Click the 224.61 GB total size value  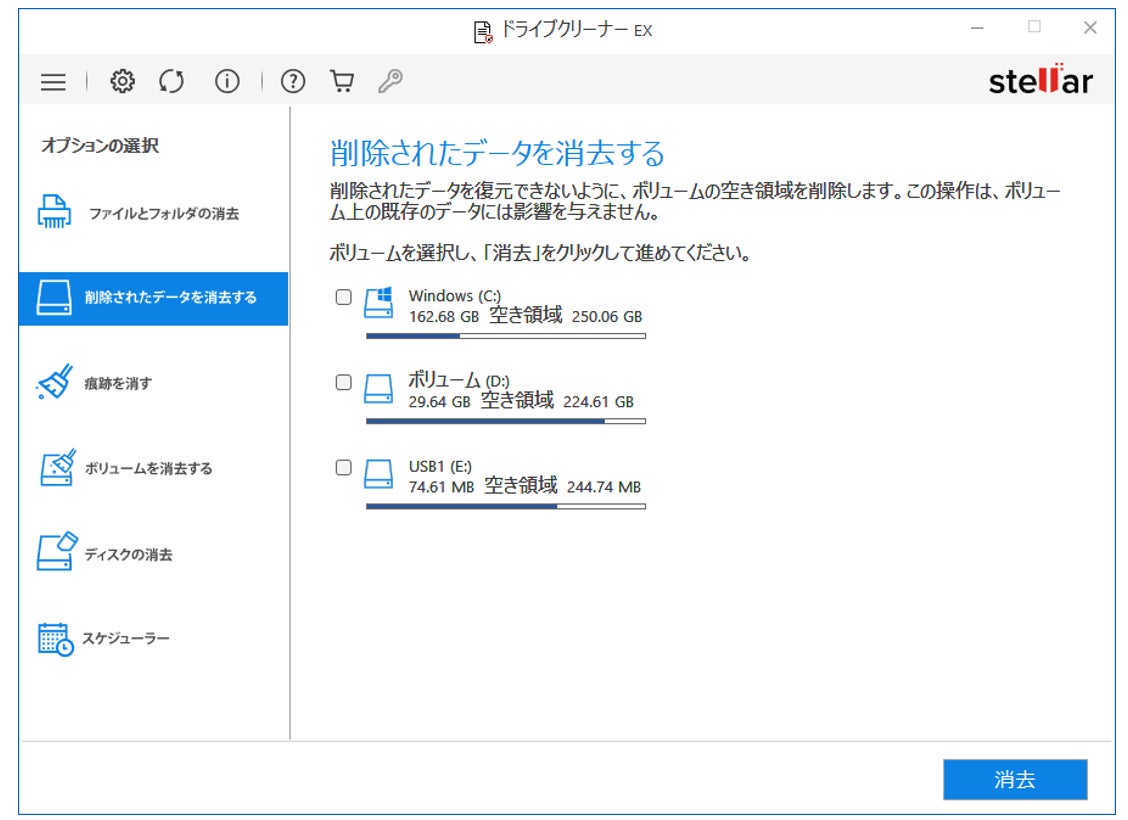pyautogui.click(x=599, y=402)
